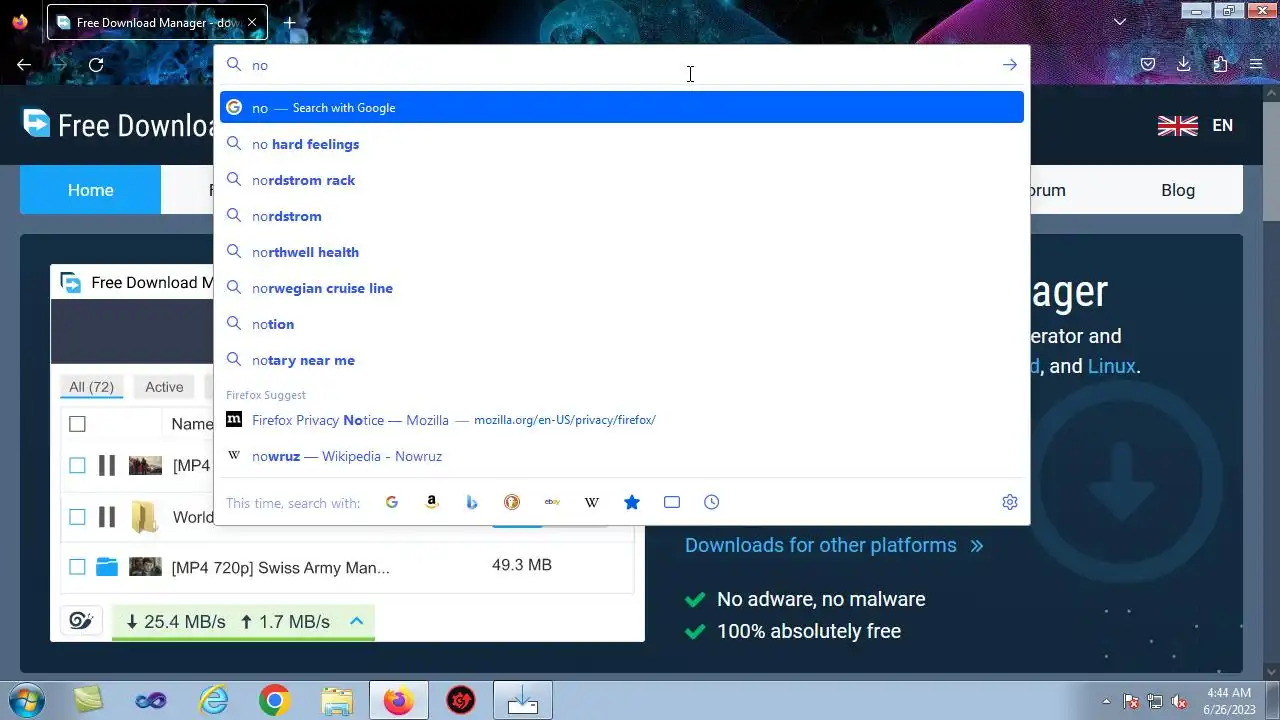The width and height of the screenshot is (1280, 720).
Task: Expand the speed indicator chevron in FDM preview
Action: pos(356,621)
